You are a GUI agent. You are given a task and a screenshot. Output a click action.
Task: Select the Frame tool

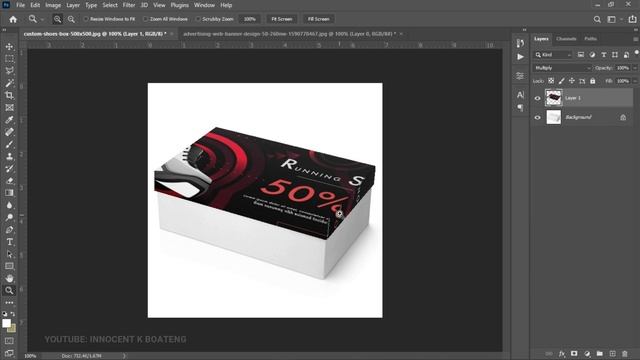click(x=9, y=108)
